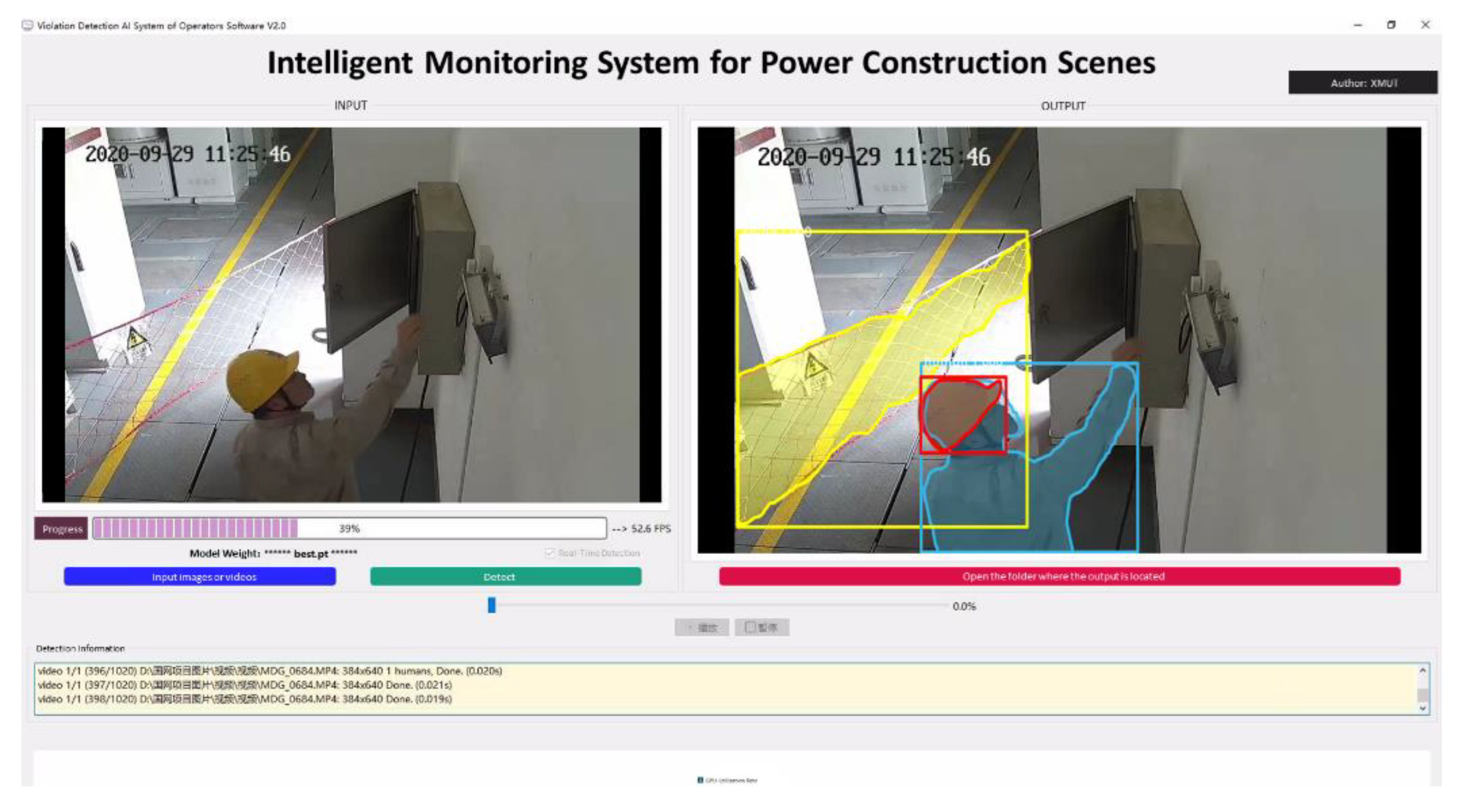Click the application icon in title bar
The width and height of the screenshot is (1468, 812).
point(27,25)
